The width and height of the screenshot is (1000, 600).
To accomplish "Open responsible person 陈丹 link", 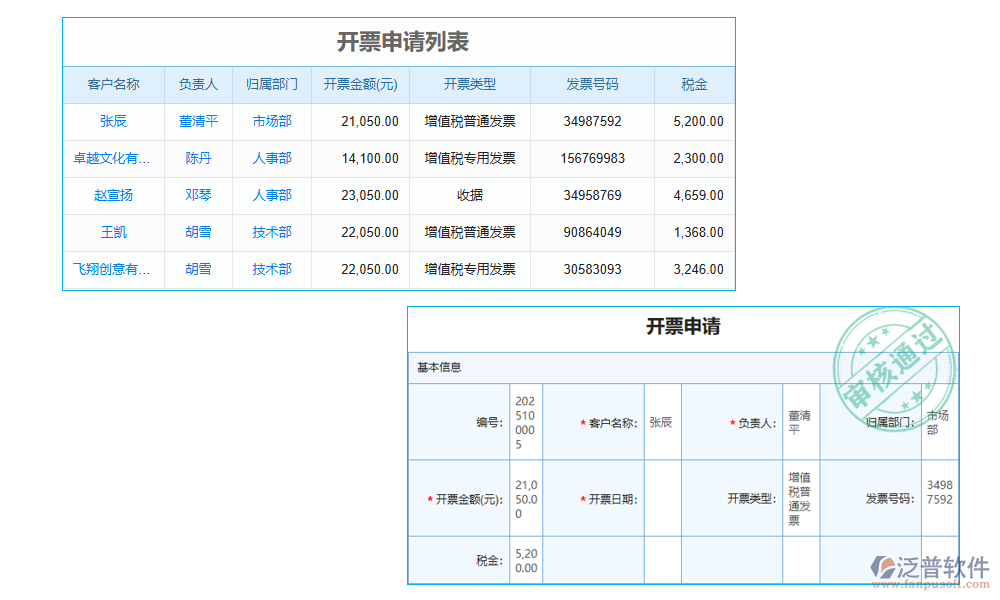I will (198, 158).
